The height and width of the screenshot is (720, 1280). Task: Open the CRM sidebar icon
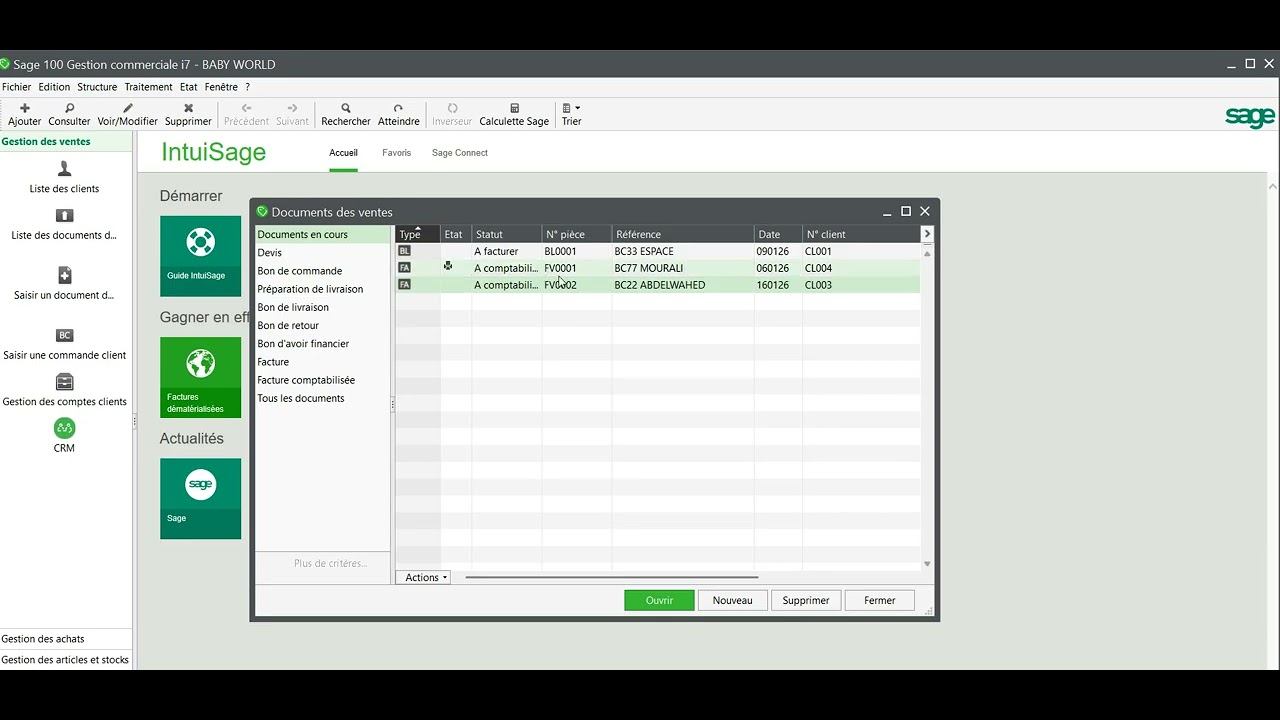(64, 428)
